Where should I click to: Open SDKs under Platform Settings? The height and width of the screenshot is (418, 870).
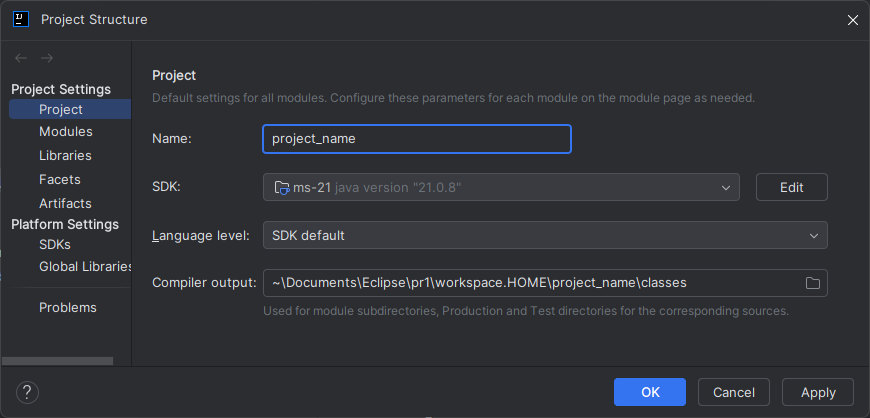(x=55, y=243)
